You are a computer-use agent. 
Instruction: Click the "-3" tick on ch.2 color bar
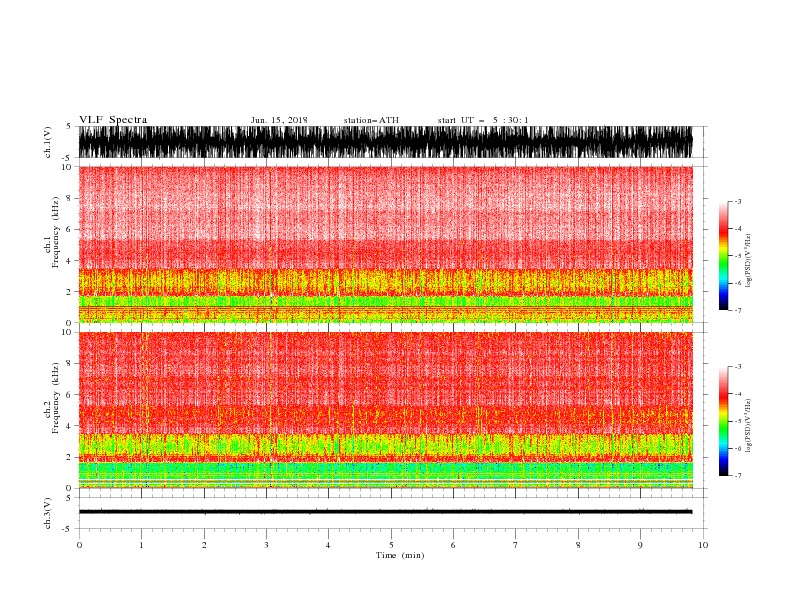point(738,367)
